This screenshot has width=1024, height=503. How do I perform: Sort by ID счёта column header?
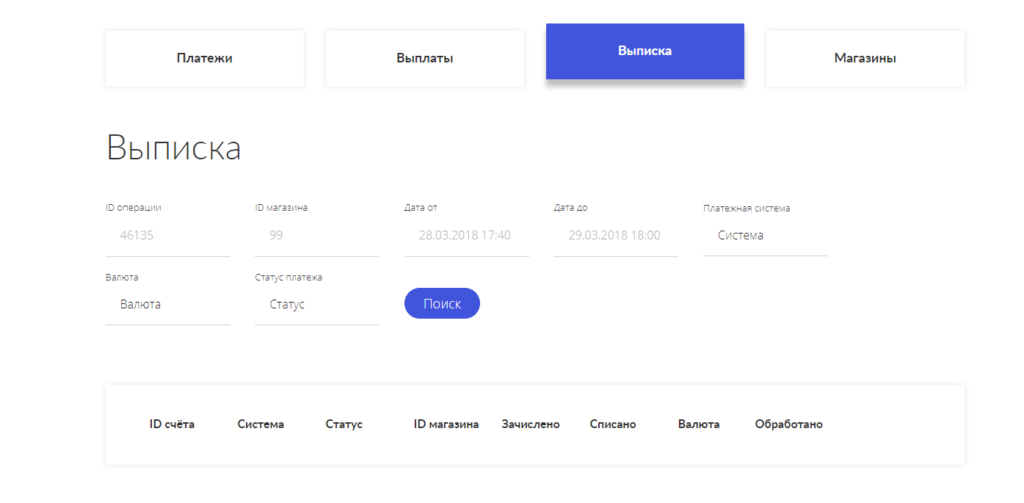(x=172, y=424)
